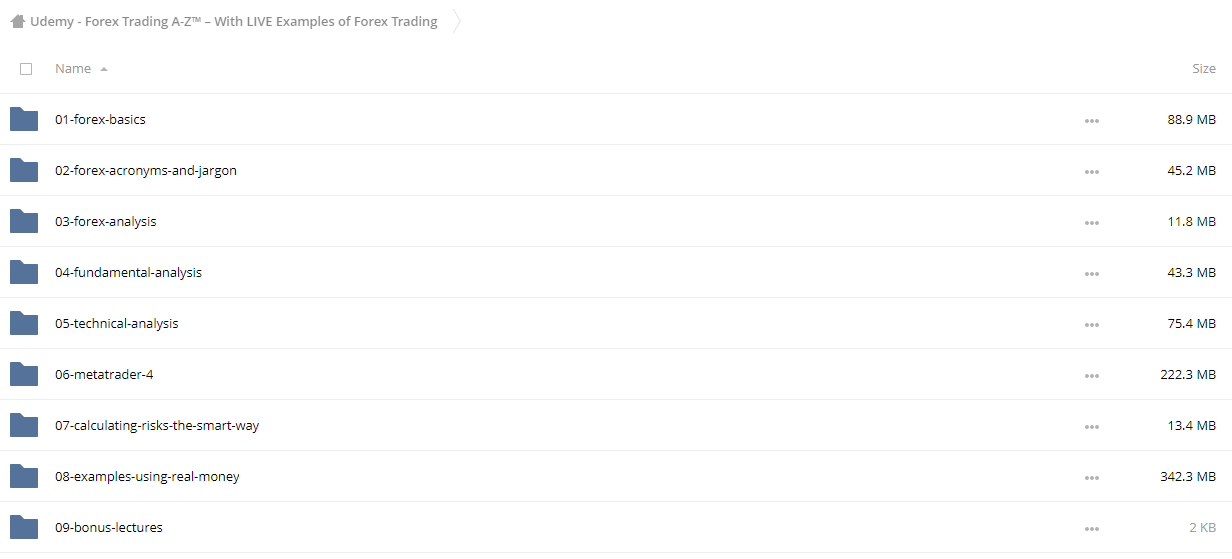Open more options for 06-metatrader-4
The width and height of the screenshot is (1232, 559).
click(1091, 376)
